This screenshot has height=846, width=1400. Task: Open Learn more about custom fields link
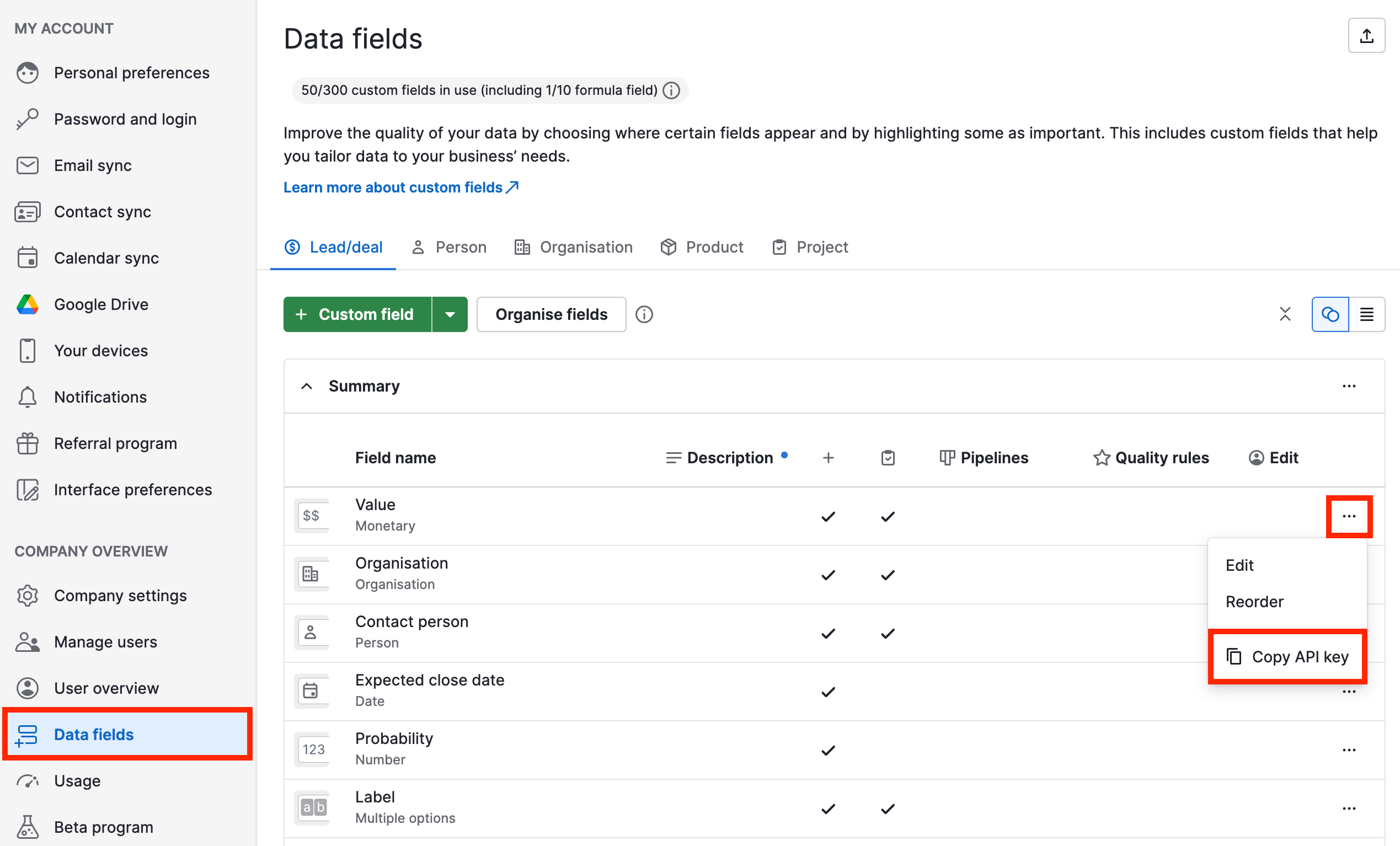click(x=400, y=188)
